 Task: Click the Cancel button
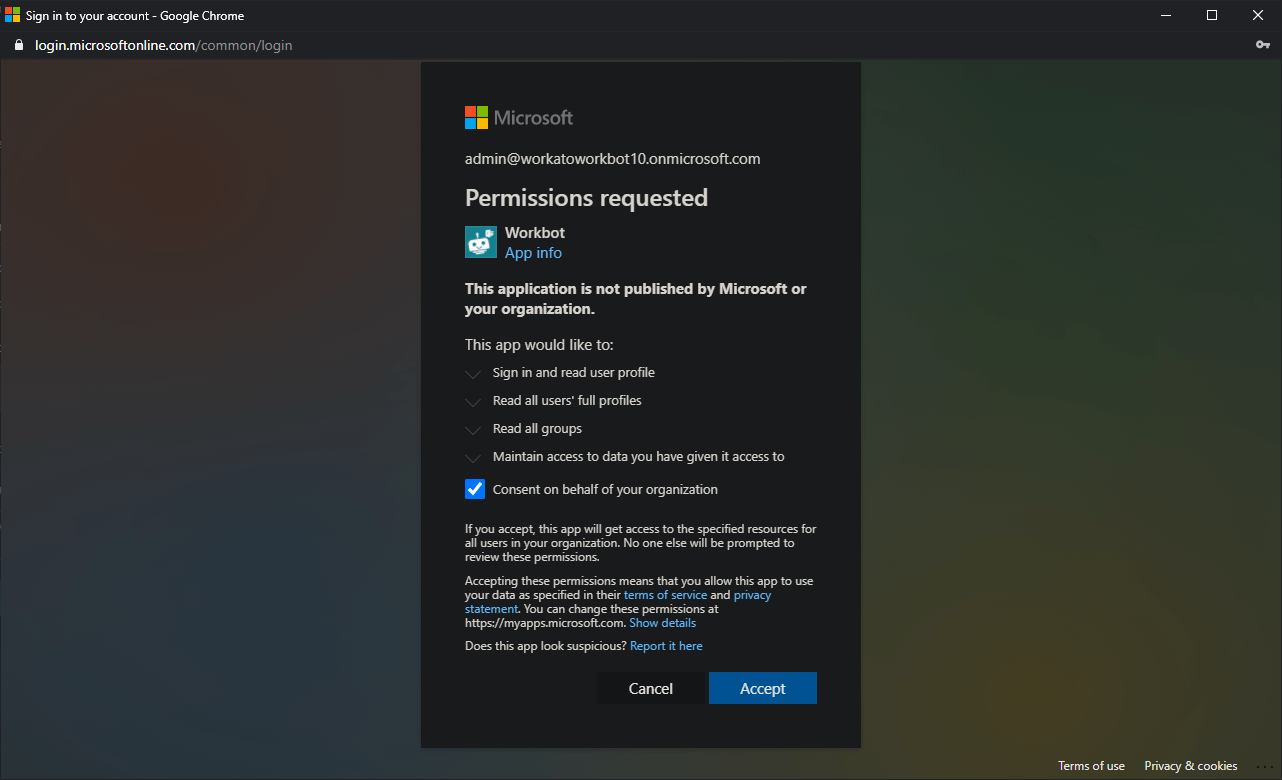pyautogui.click(x=650, y=688)
